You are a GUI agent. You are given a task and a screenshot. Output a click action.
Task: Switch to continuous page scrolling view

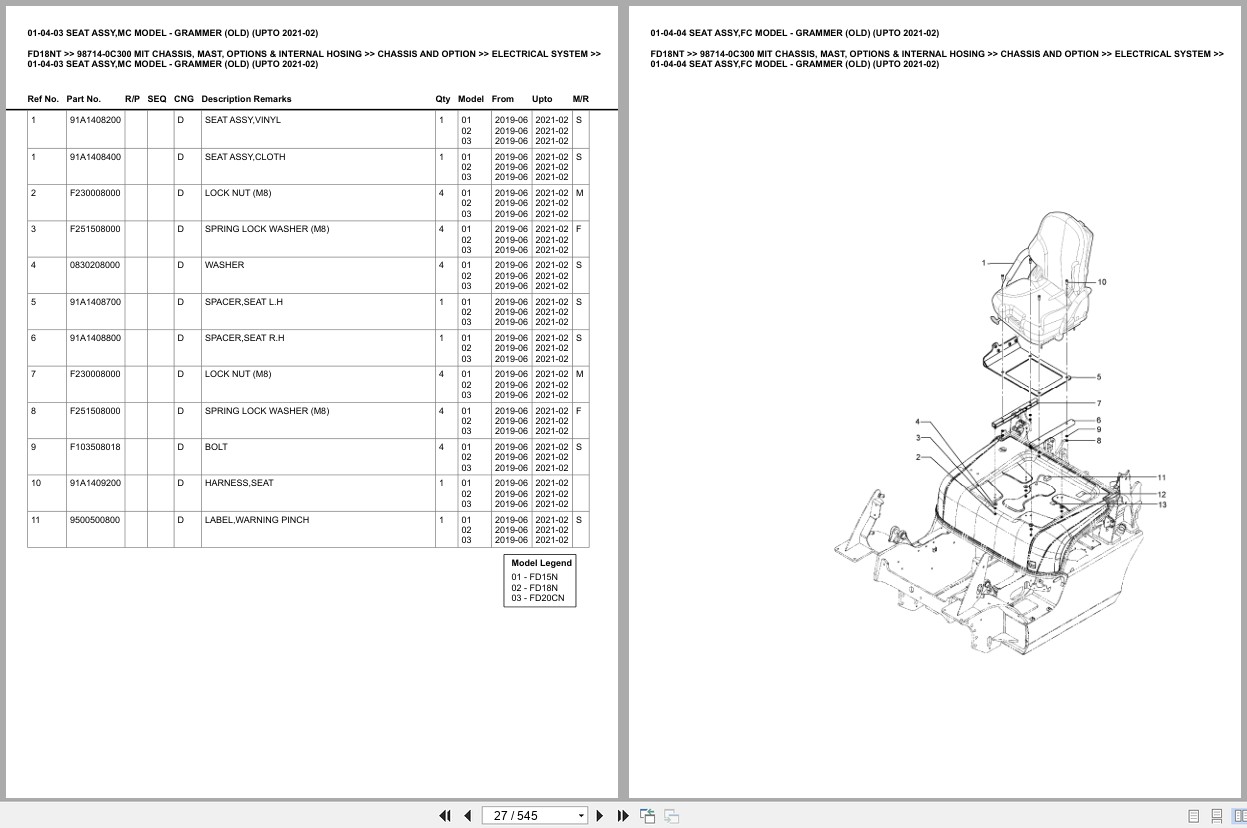(1216, 816)
